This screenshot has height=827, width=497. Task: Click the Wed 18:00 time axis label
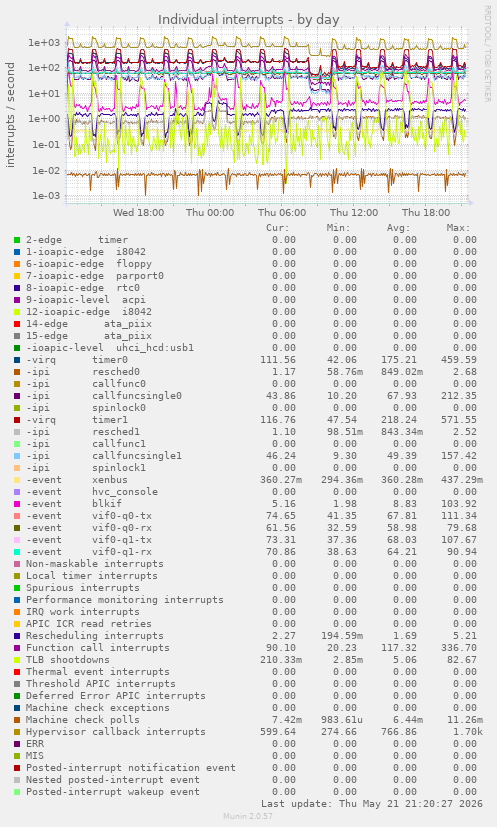coord(138,213)
